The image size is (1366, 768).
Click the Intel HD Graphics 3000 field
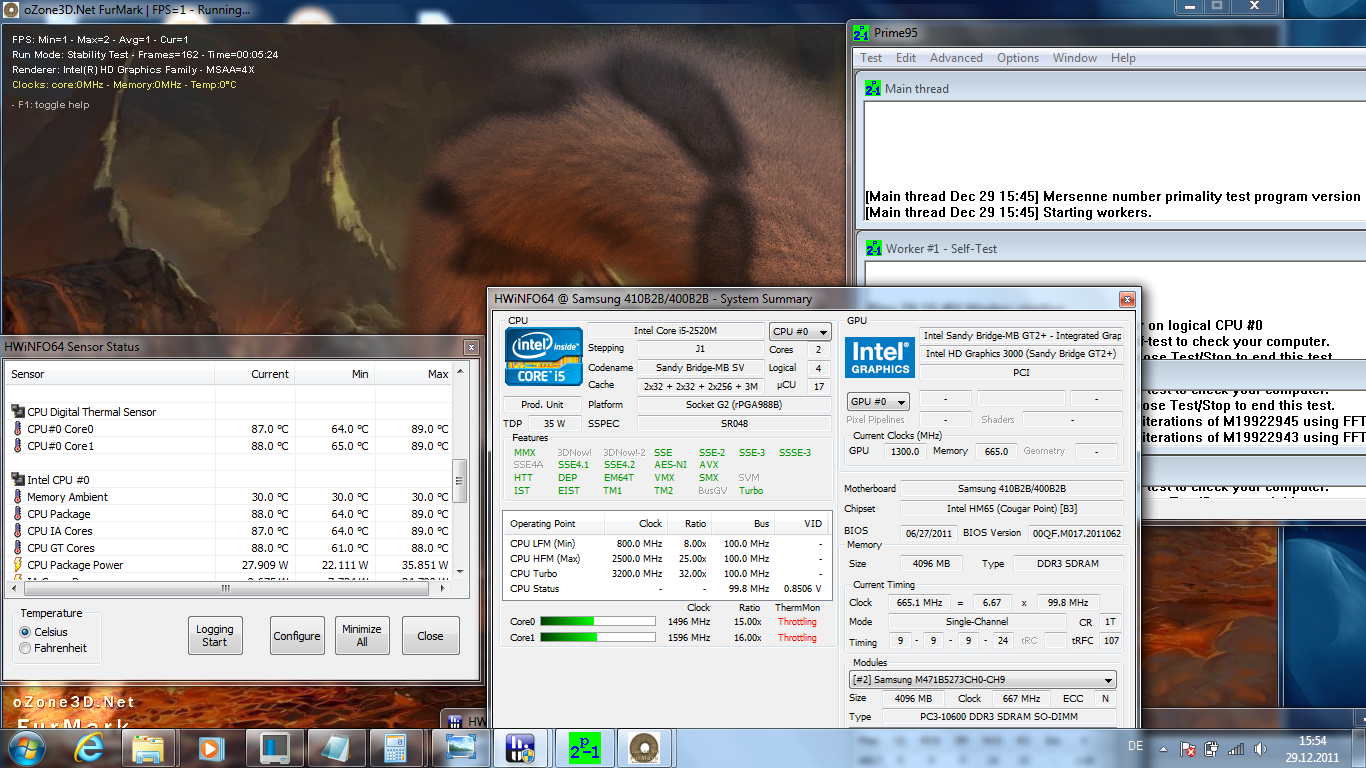pyautogui.click(x=1020, y=354)
